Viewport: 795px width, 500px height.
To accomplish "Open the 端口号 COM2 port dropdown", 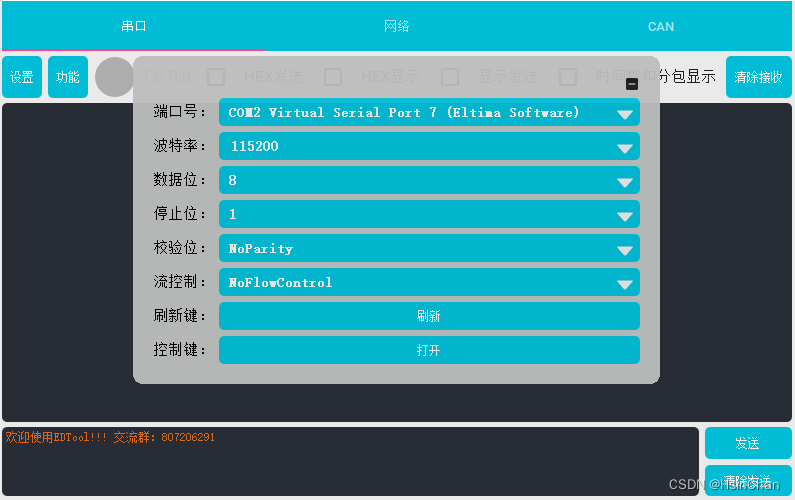I will [429, 113].
